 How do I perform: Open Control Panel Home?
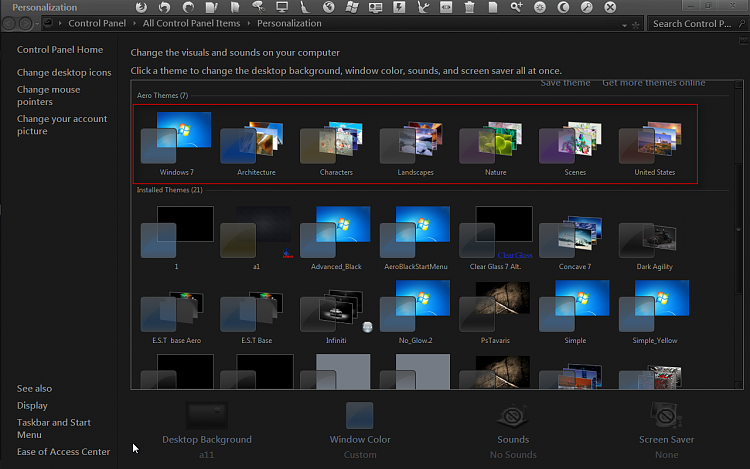point(60,50)
